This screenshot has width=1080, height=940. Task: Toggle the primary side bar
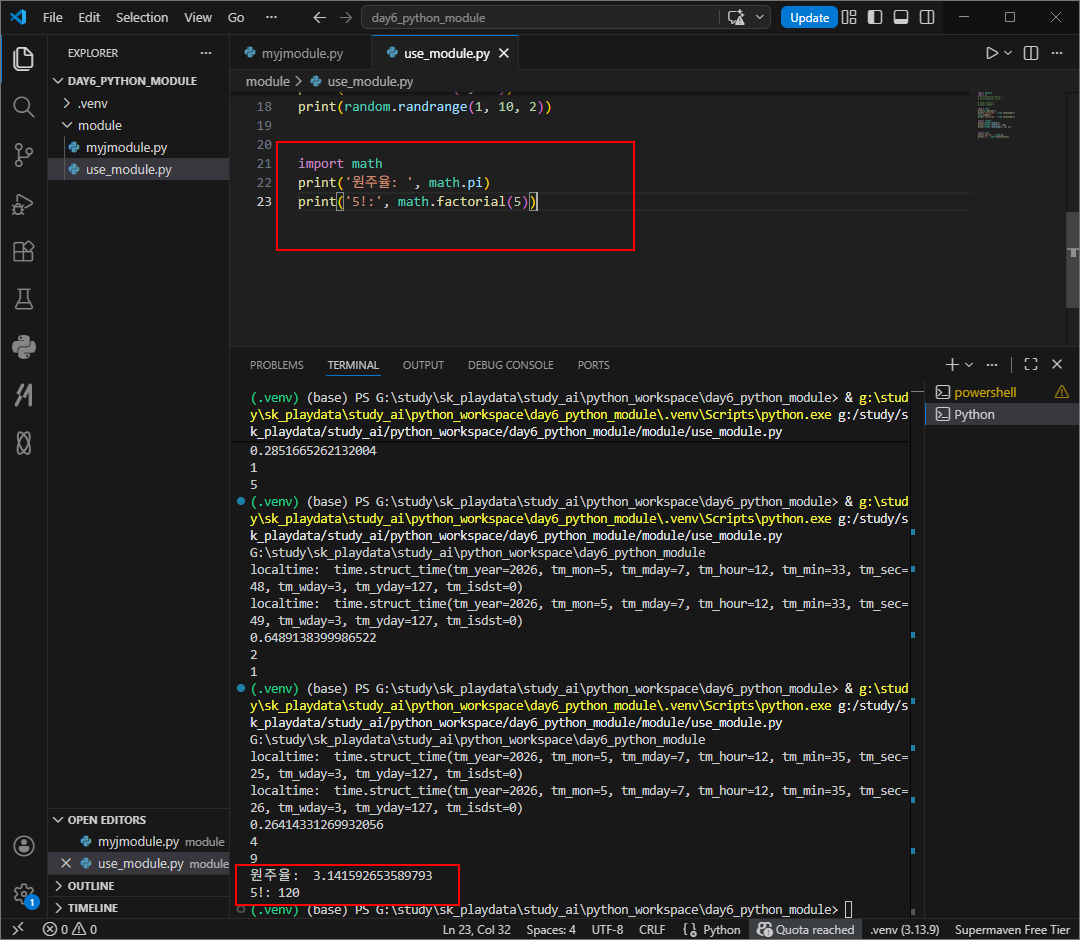point(875,17)
